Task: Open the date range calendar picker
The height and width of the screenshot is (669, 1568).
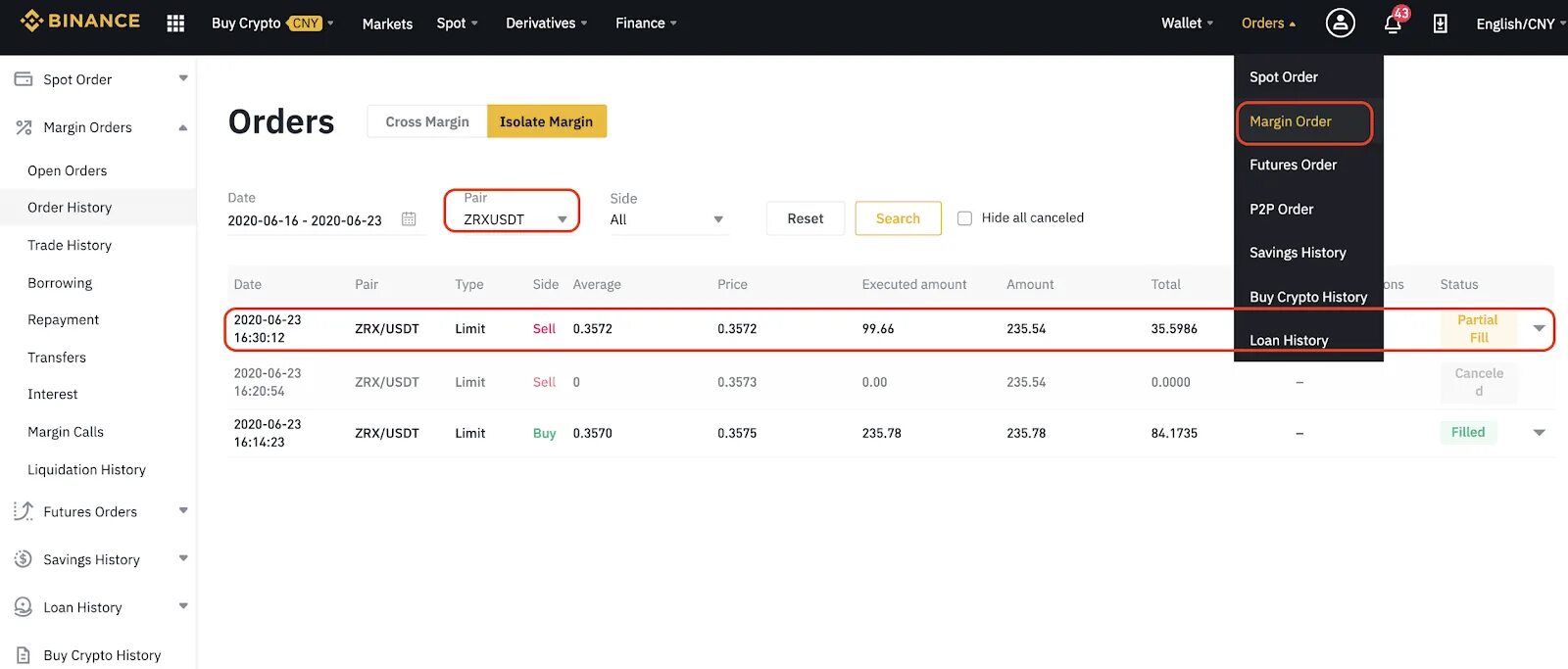Action: pyautogui.click(x=409, y=219)
